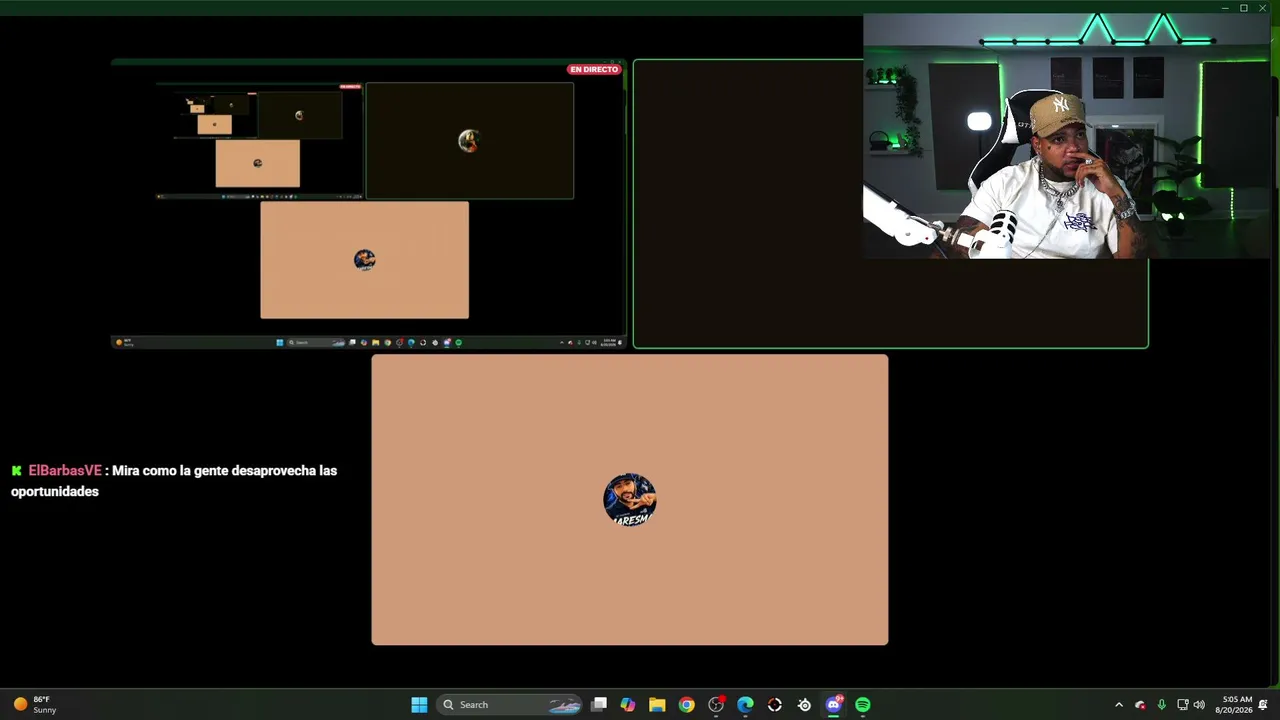Click the green microphone tray icon

pyautogui.click(x=1161, y=705)
